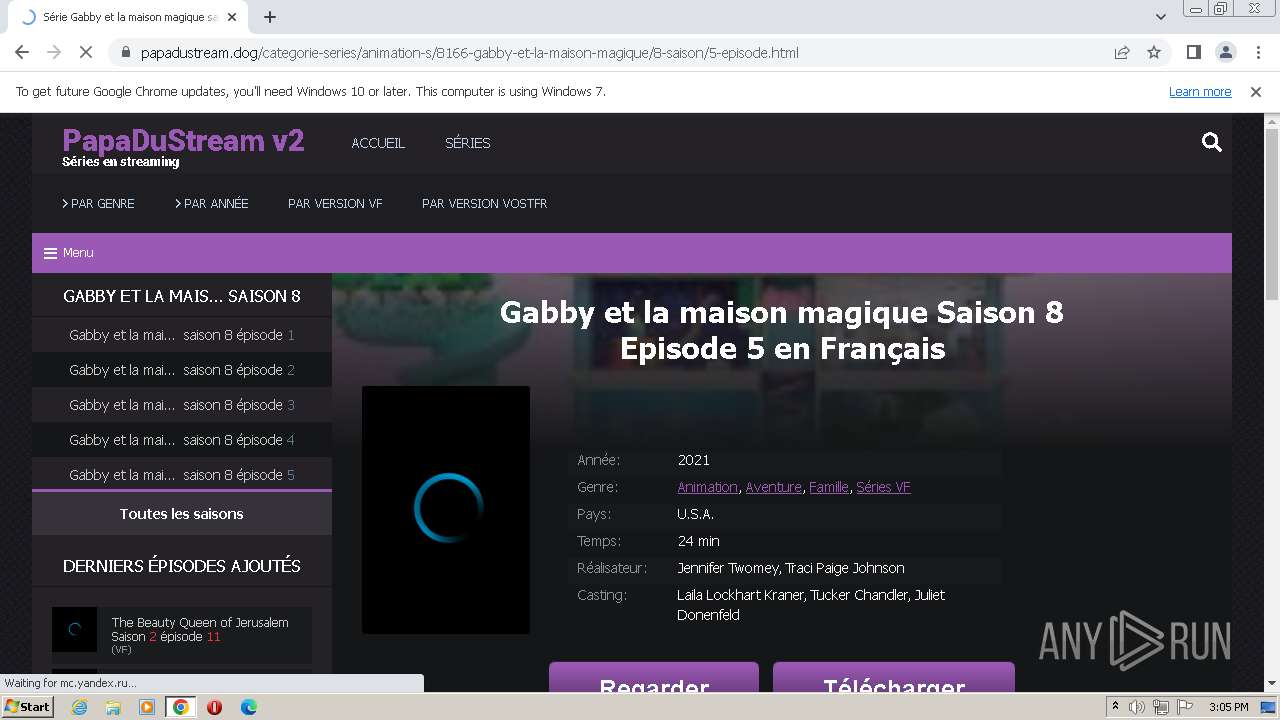
Task: Select saison 8 épisode 2
Action: [182, 370]
